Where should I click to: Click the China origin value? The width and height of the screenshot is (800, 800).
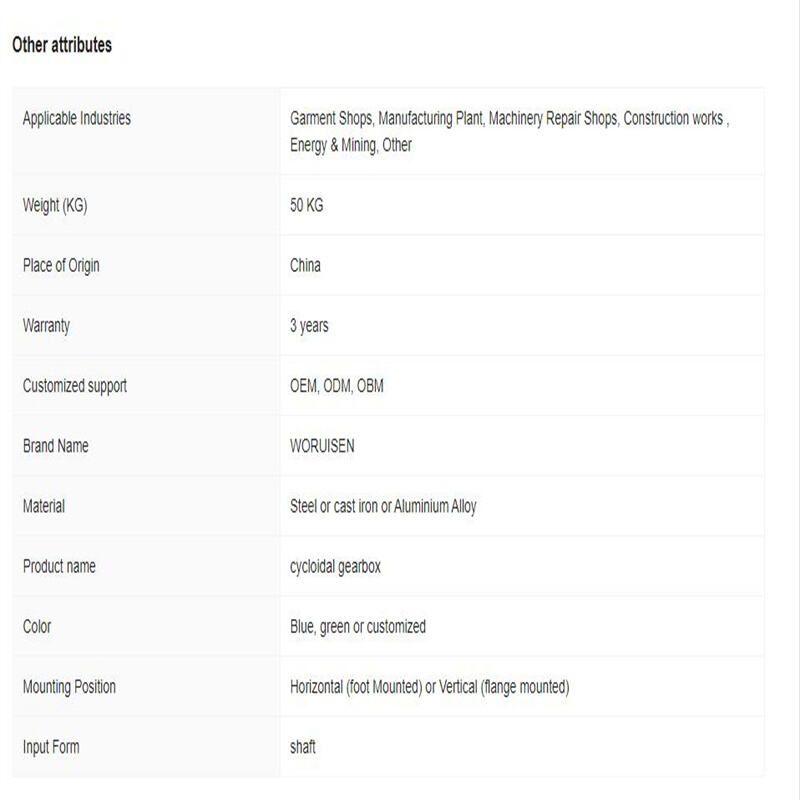click(305, 265)
